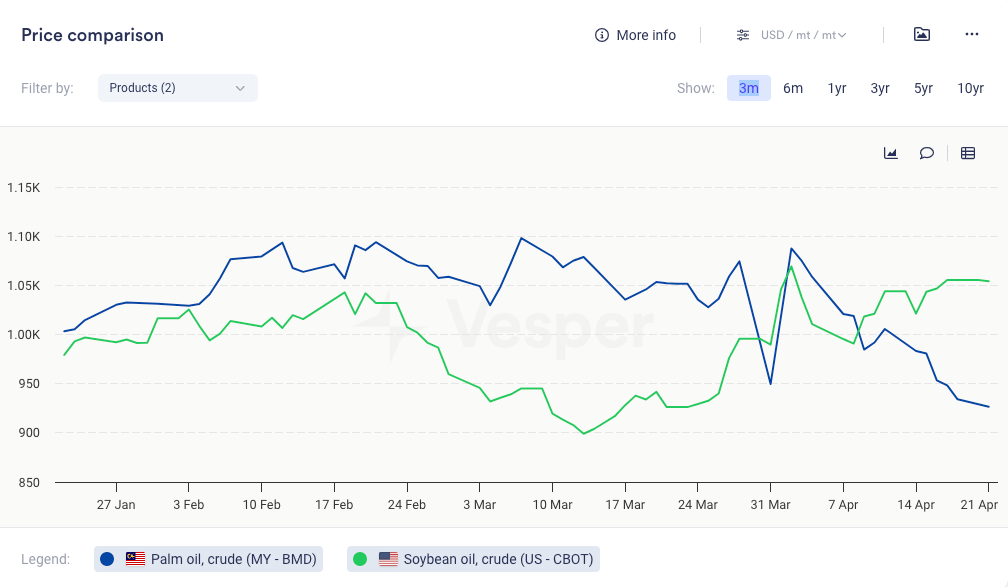The width and height of the screenshot is (1008, 587).
Task: Show data table view icon
Action: (x=968, y=153)
